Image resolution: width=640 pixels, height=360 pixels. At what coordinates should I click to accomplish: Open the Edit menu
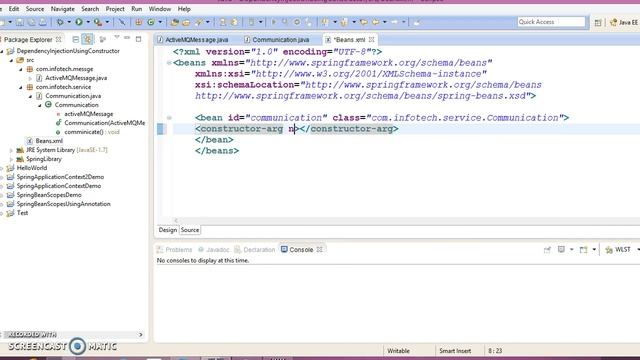click(x=13, y=9)
